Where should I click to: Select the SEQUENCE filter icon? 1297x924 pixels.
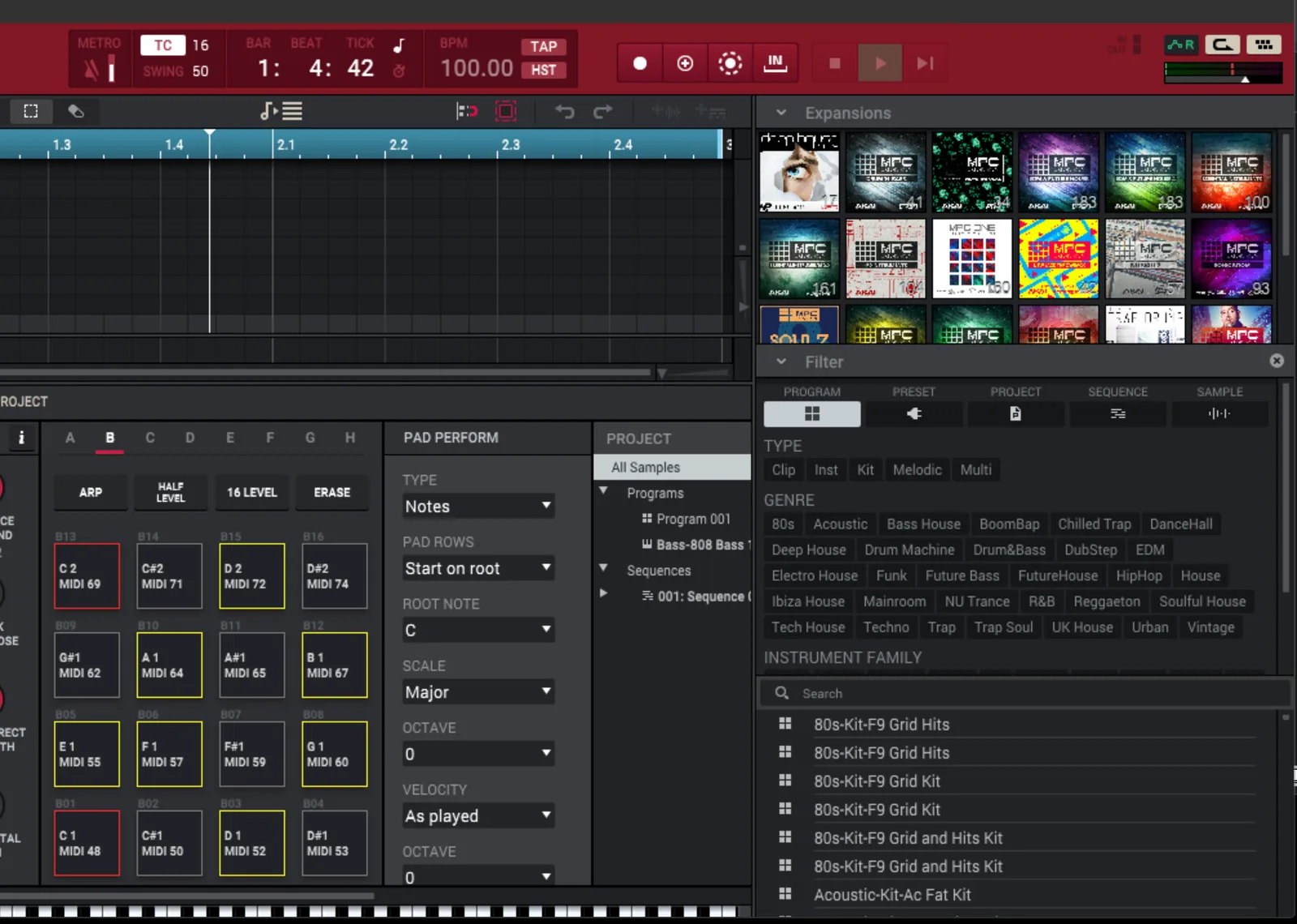[x=1118, y=413]
